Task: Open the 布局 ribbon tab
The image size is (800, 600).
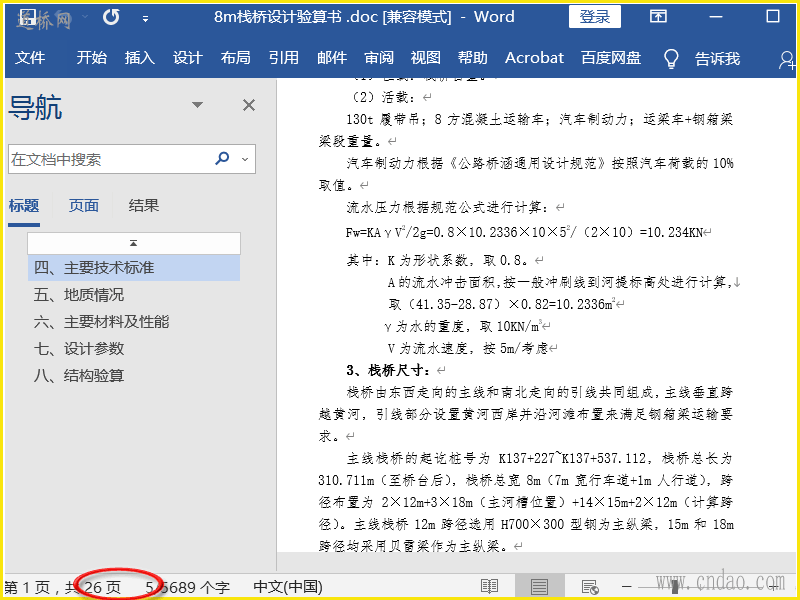Action: click(235, 58)
